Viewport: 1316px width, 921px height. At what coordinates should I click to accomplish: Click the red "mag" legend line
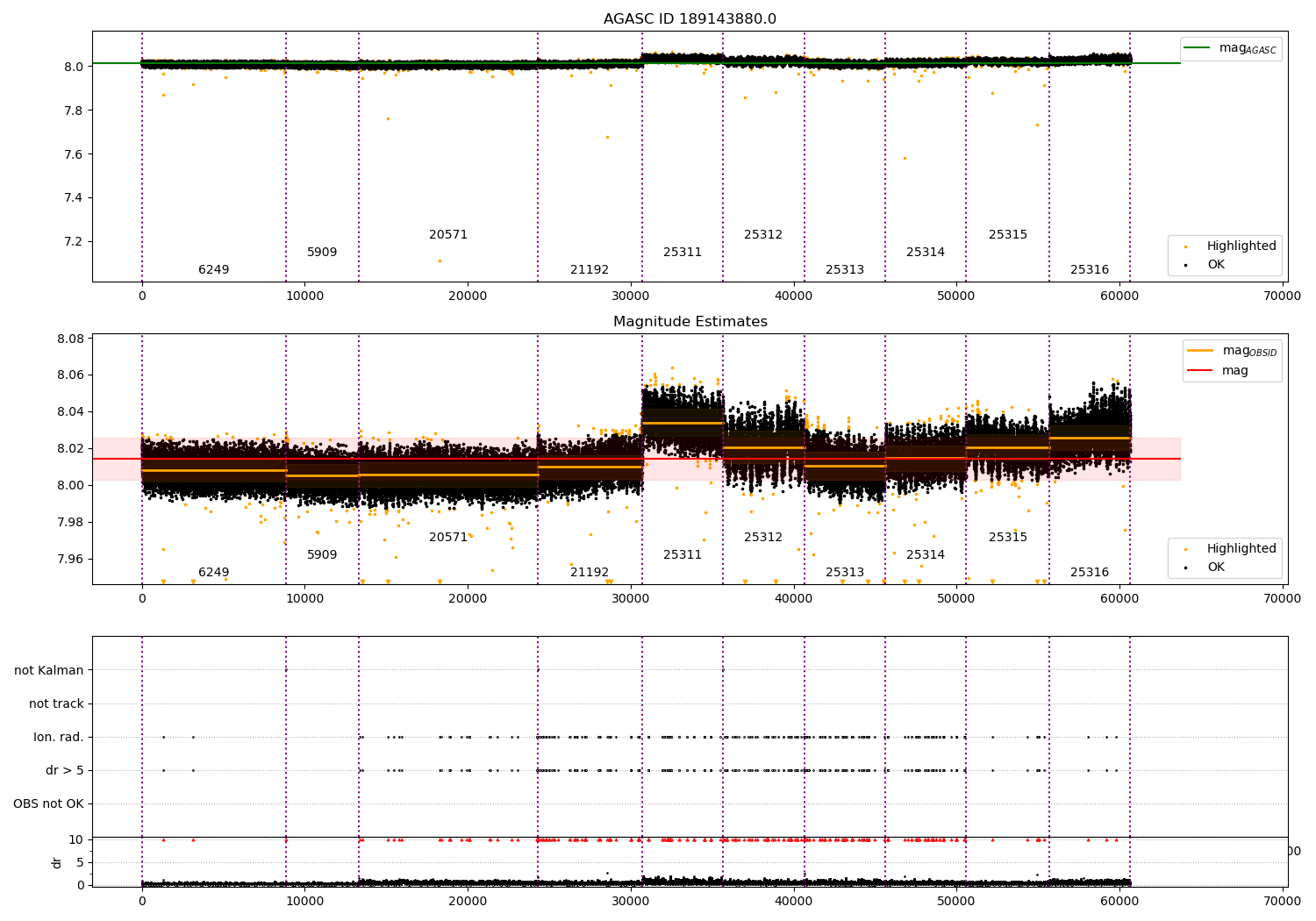point(1199,370)
